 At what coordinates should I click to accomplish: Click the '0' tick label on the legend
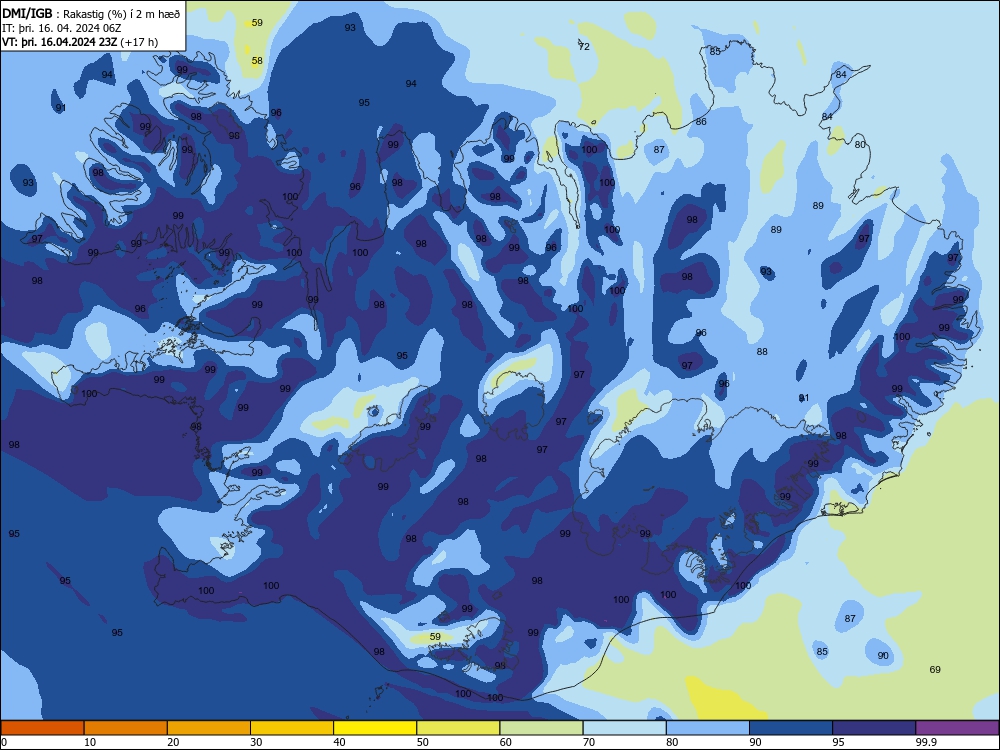click(x=4, y=742)
